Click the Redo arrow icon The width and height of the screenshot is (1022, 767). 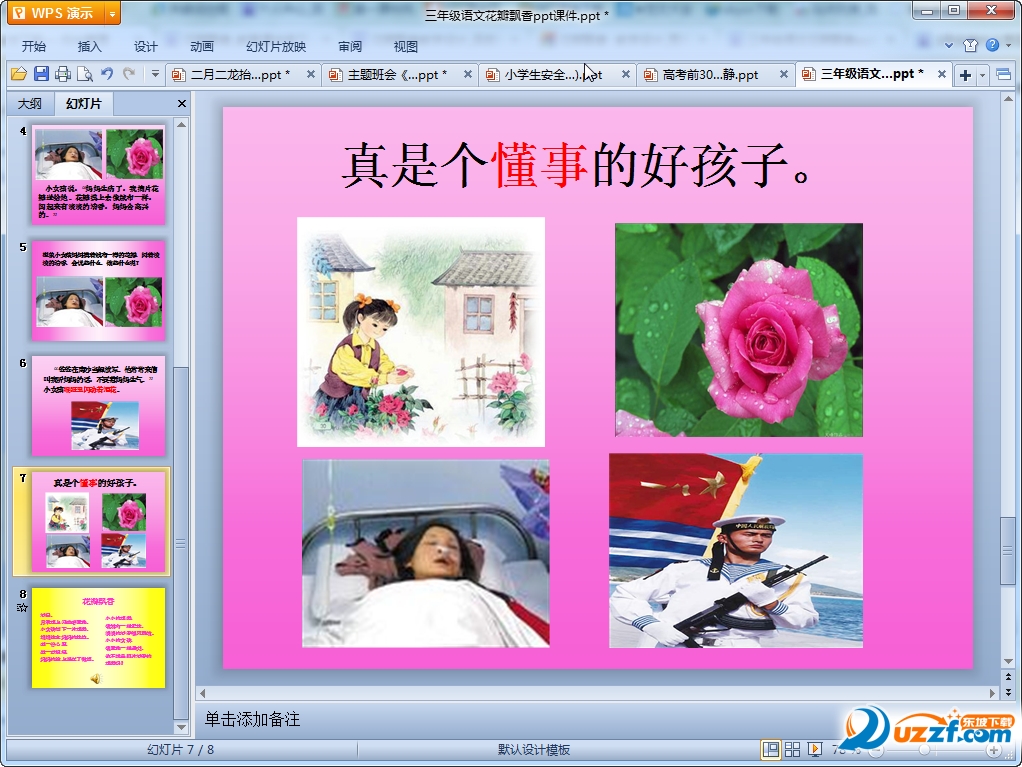(x=129, y=74)
